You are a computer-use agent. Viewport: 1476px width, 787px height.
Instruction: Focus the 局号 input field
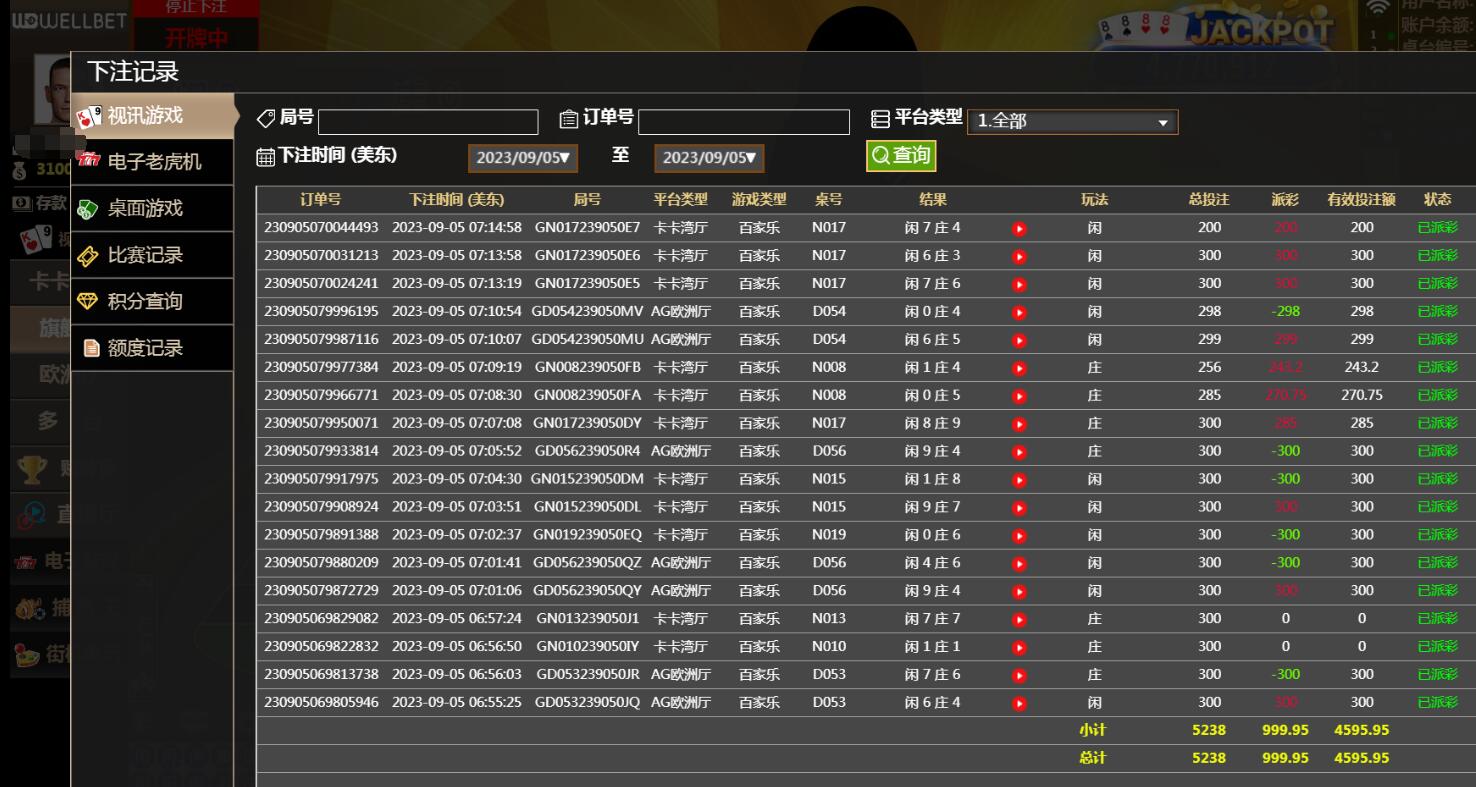tap(428, 121)
